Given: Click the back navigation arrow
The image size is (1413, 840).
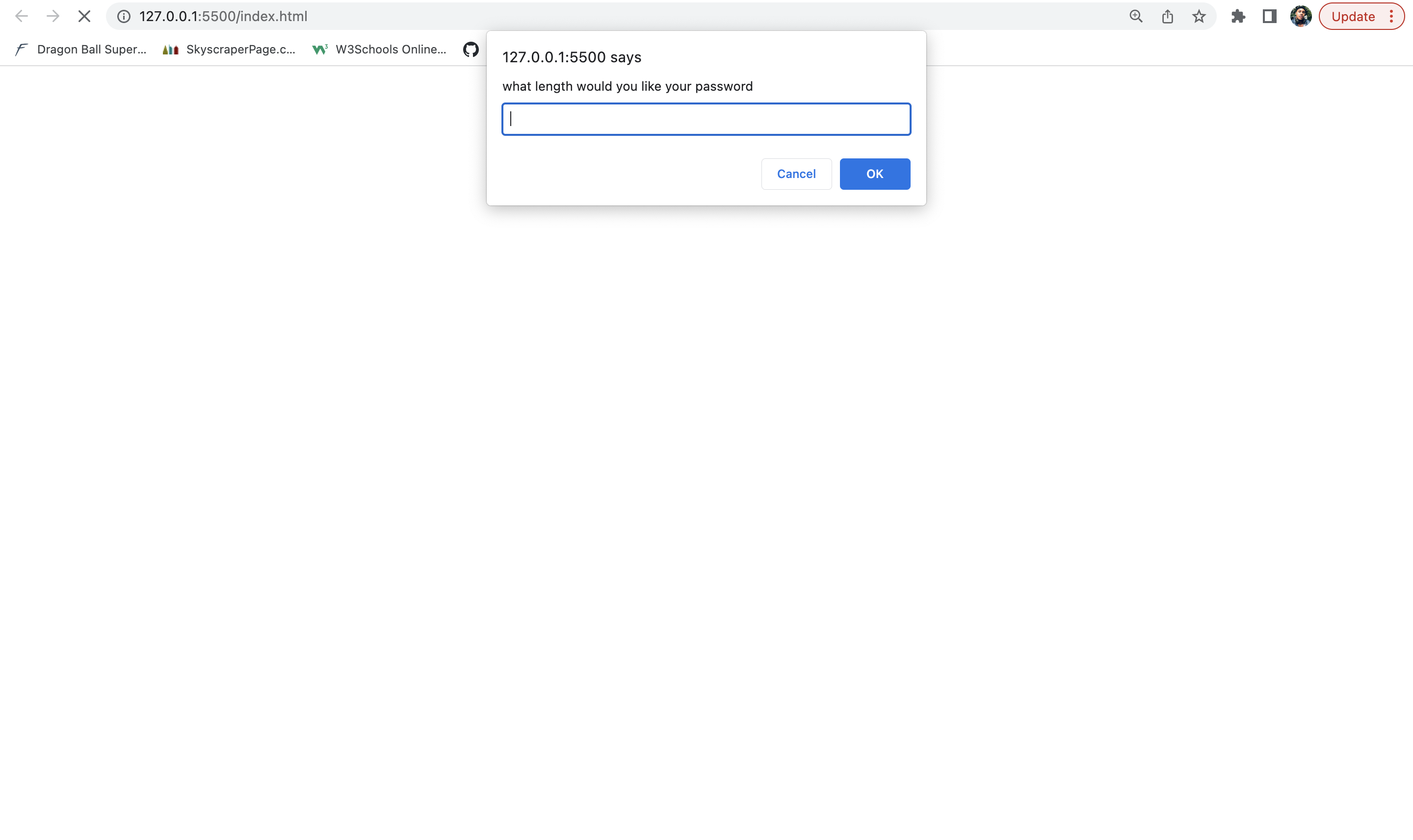Looking at the screenshot, I should 21,16.
